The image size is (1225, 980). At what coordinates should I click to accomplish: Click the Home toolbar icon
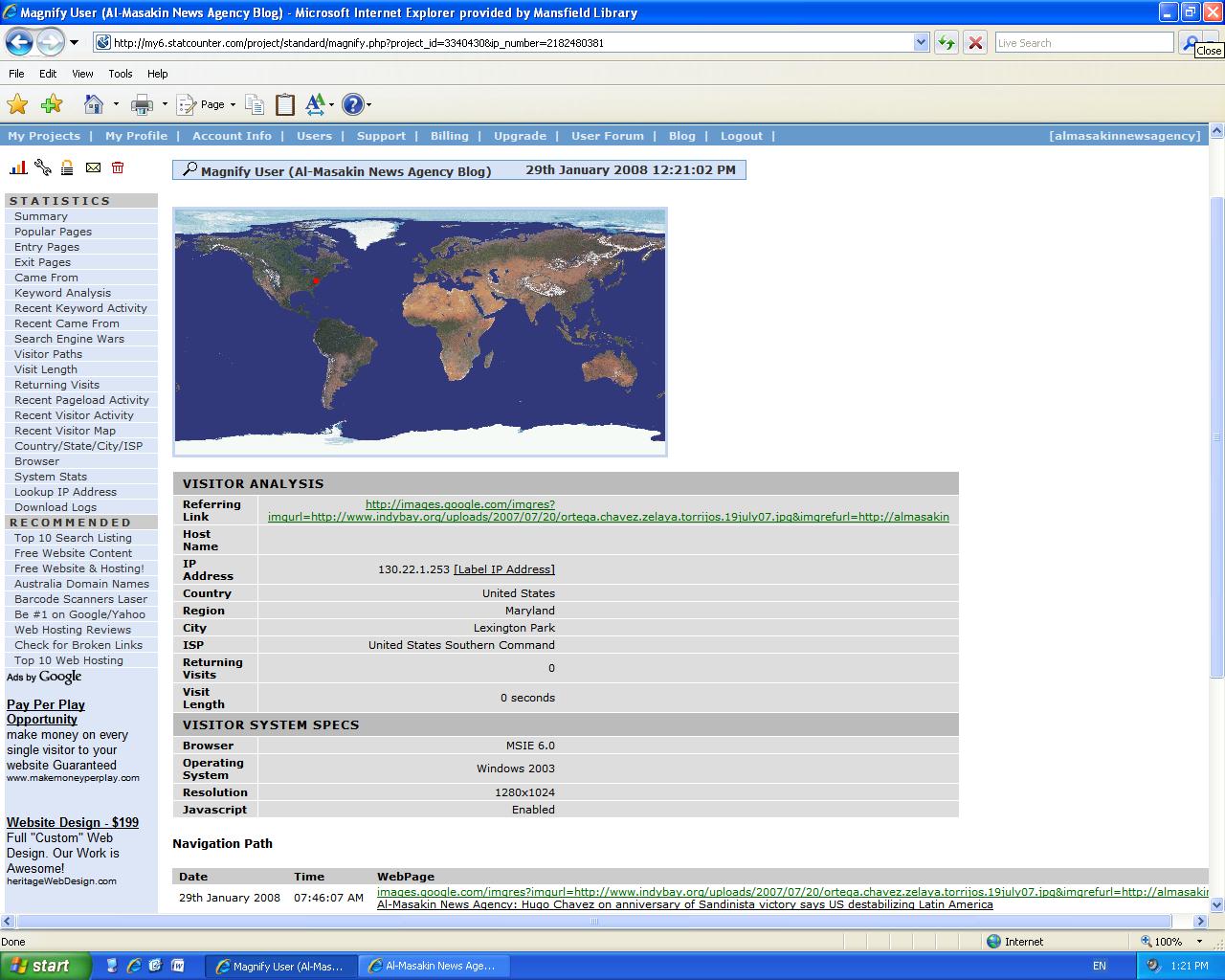(x=93, y=104)
